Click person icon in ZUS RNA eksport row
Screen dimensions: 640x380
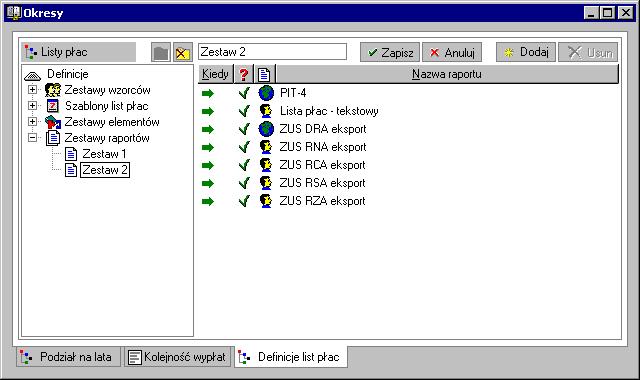(266, 147)
